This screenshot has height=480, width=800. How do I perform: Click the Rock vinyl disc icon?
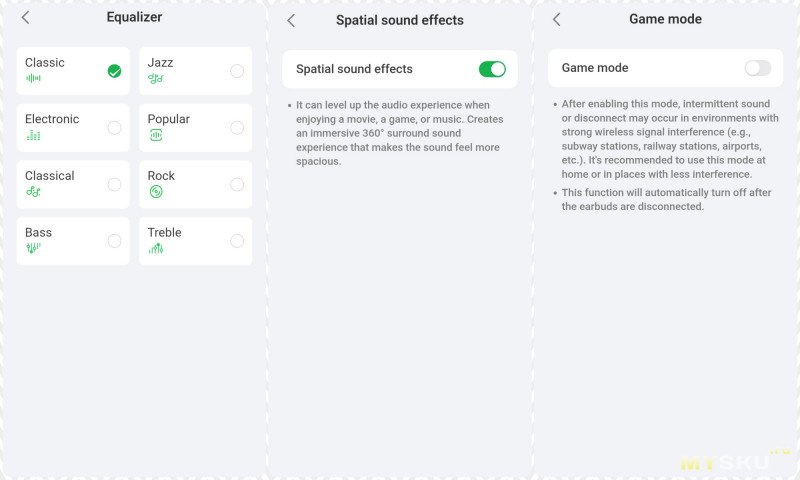pos(155,192)
